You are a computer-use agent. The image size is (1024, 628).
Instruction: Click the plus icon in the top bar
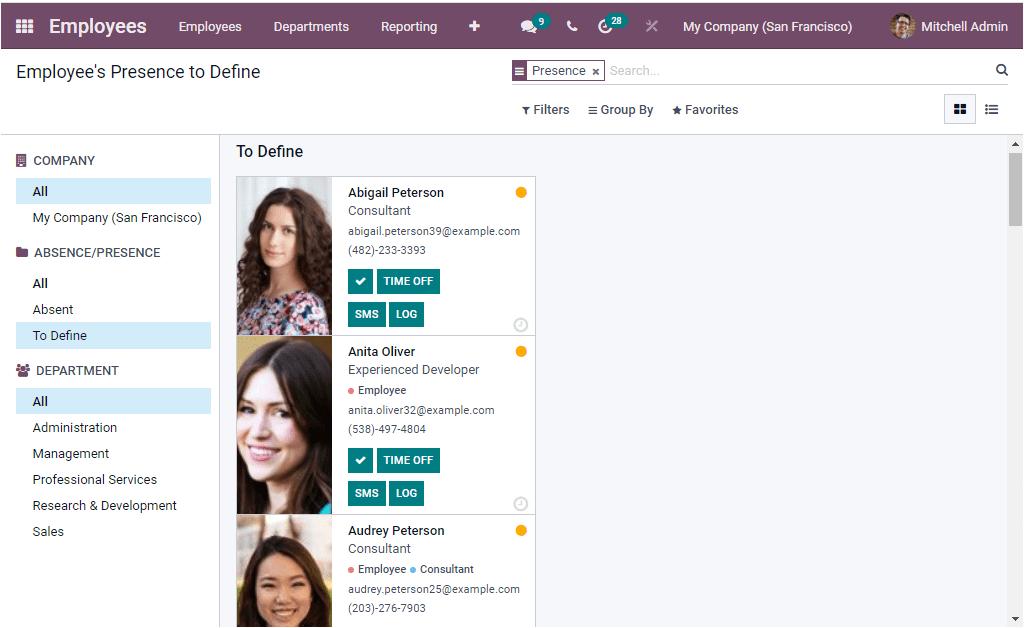(x=474, y=26)
